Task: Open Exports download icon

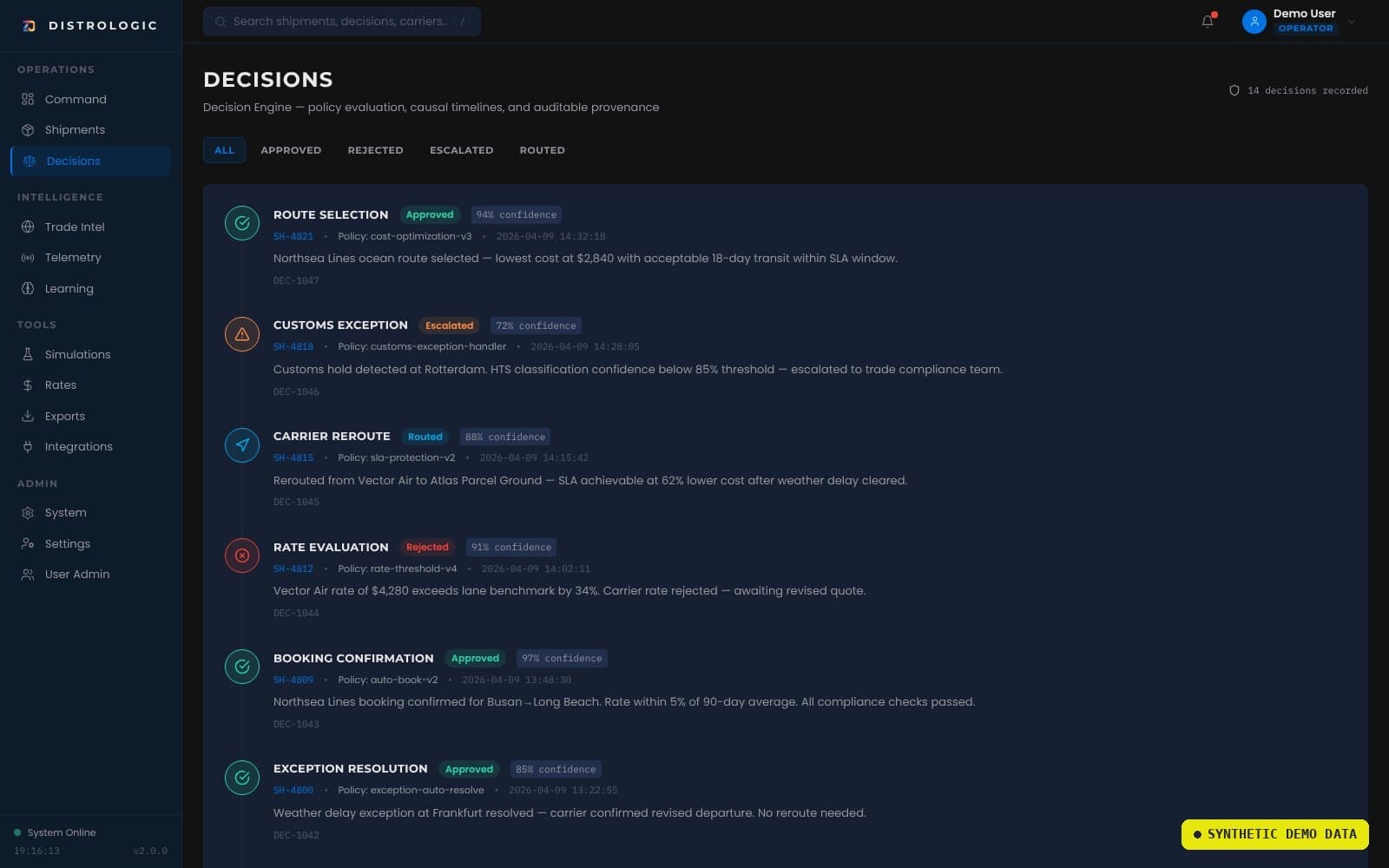Action: coord(28,416)
